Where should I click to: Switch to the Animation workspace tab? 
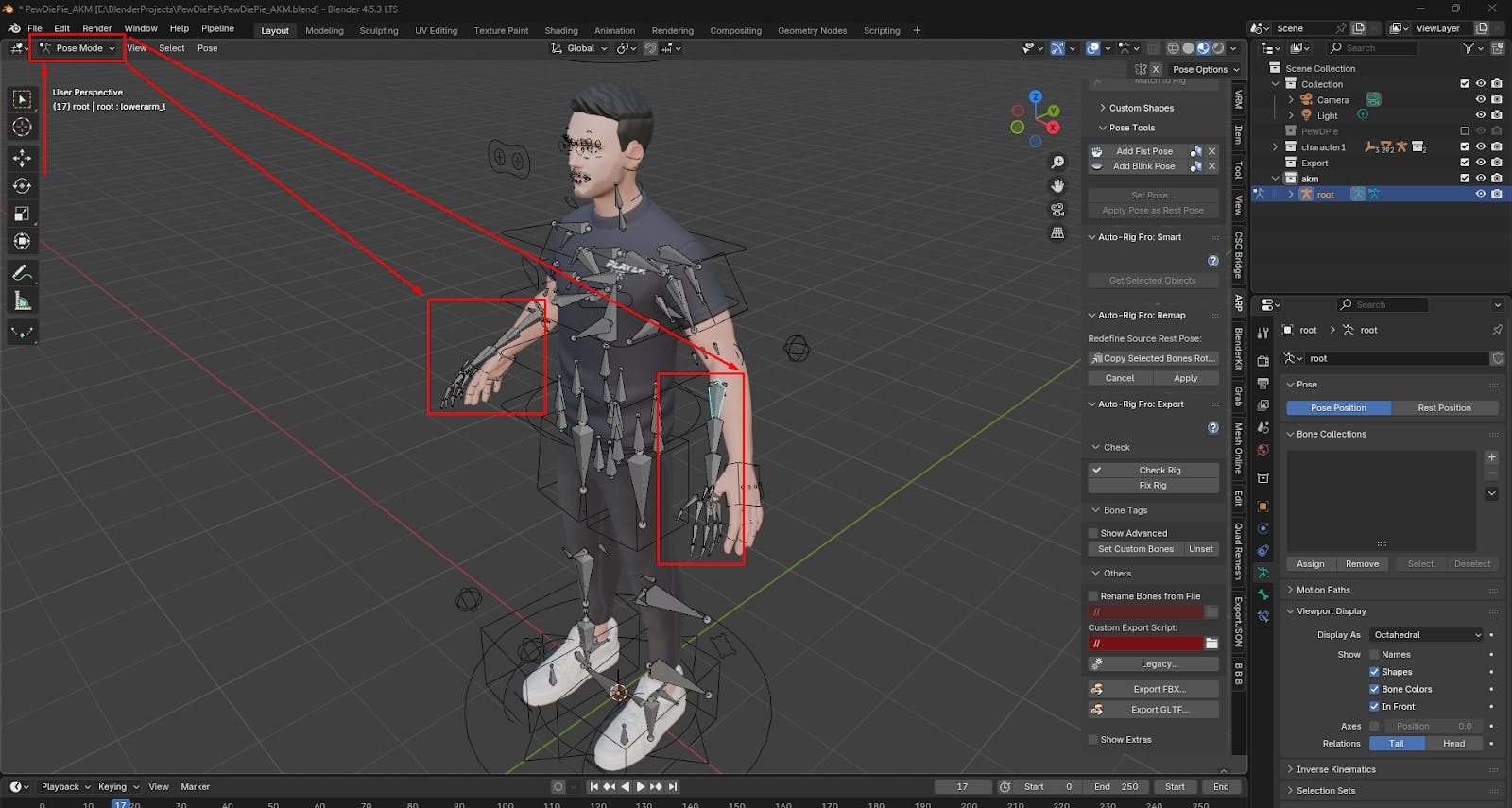click(x=614, y=30)
